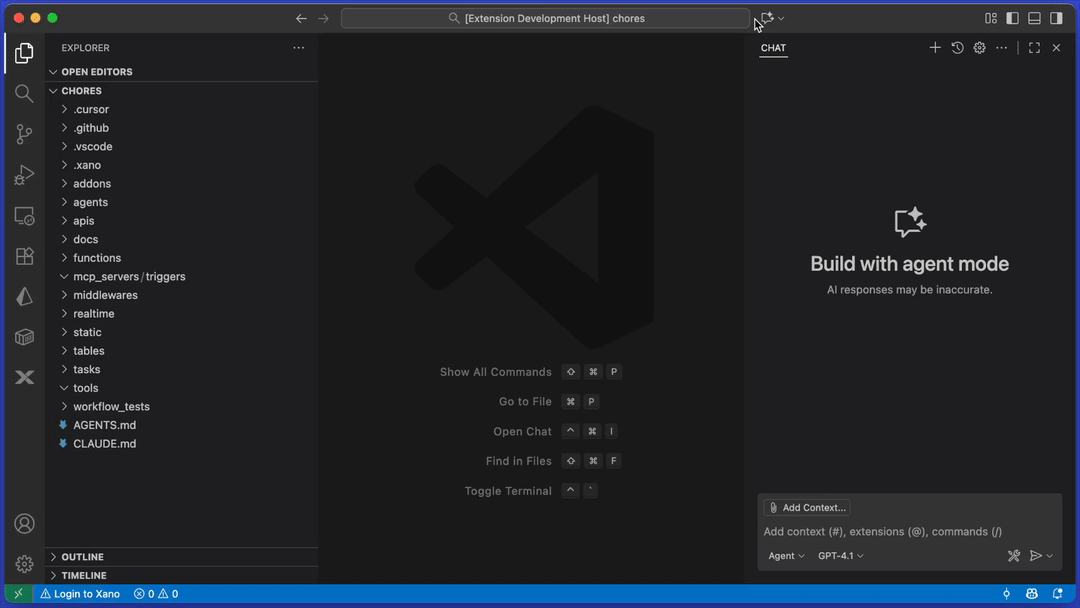This screenshot has height=608, width=1080.
Task: Start a new chat with plus icon
Action: 935,48
